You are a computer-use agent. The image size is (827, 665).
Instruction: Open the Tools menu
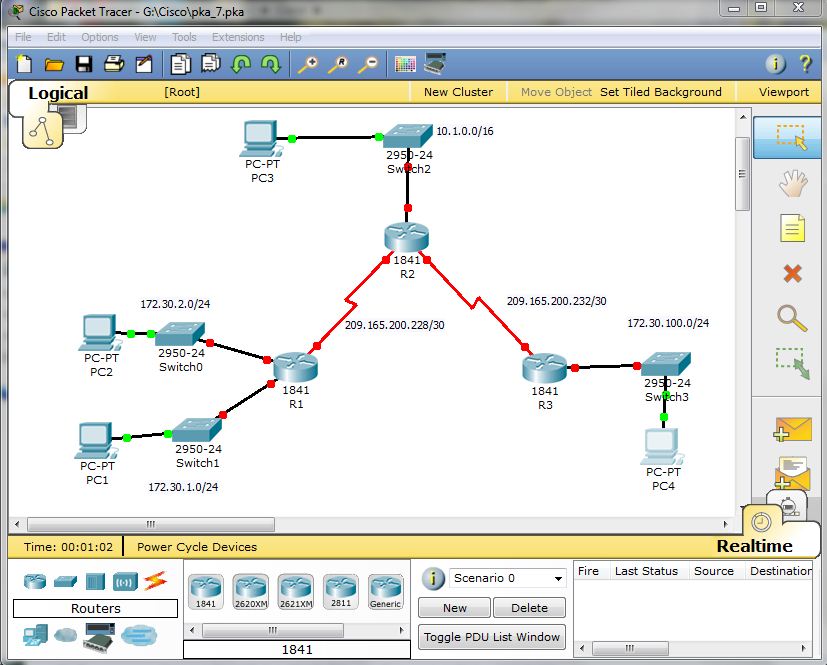pos(184,37)
